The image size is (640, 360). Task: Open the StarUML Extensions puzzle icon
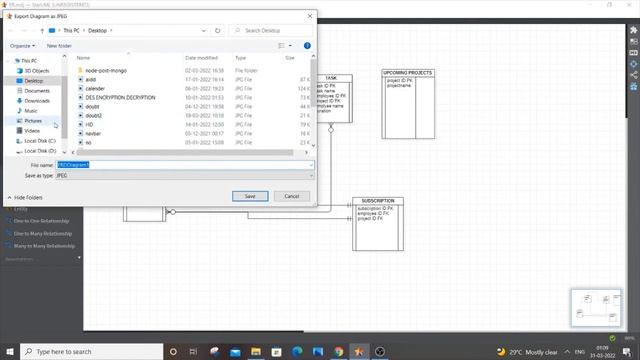[x=633, y=30]
